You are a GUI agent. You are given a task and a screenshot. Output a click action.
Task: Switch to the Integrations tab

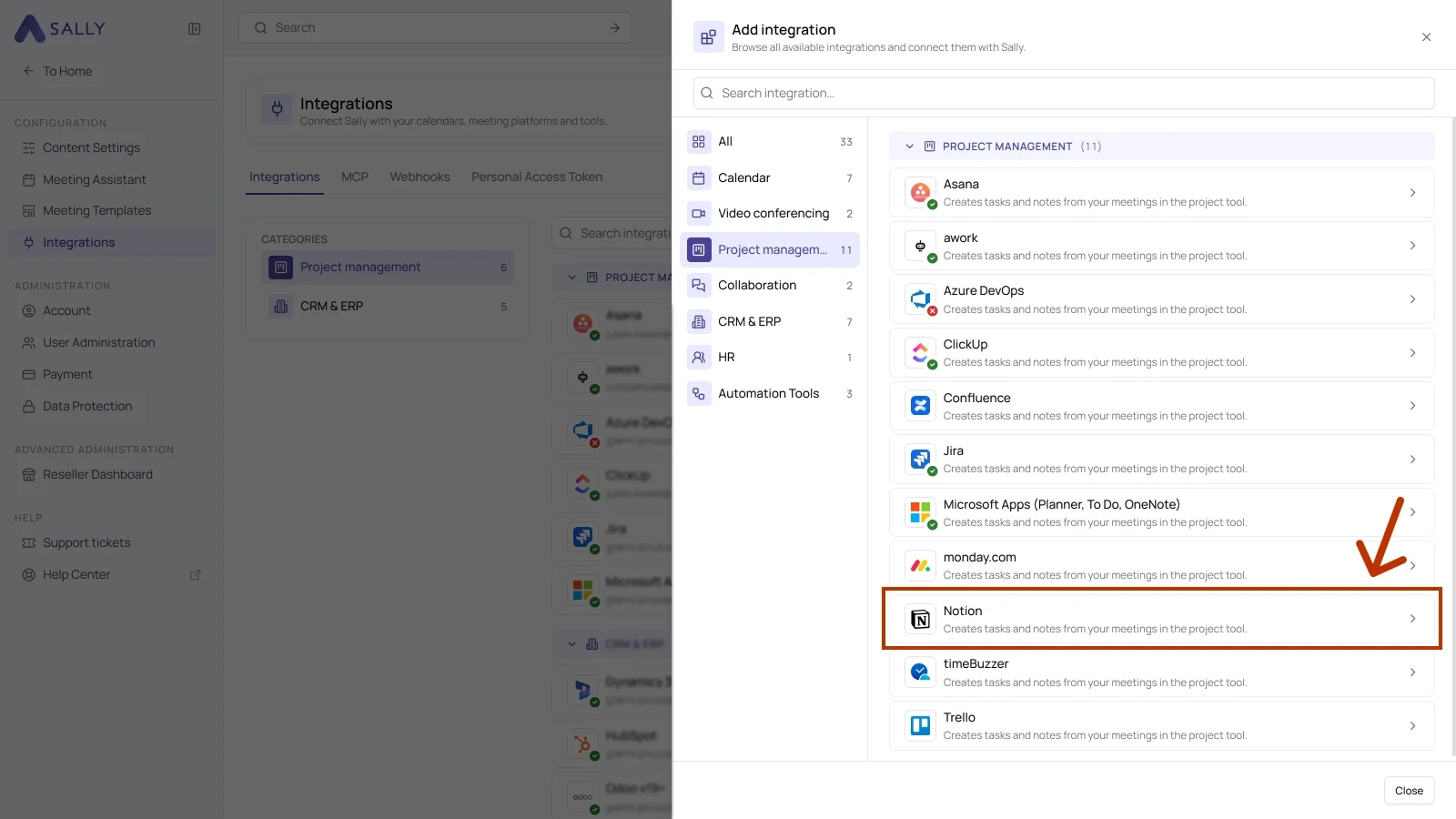285,177
